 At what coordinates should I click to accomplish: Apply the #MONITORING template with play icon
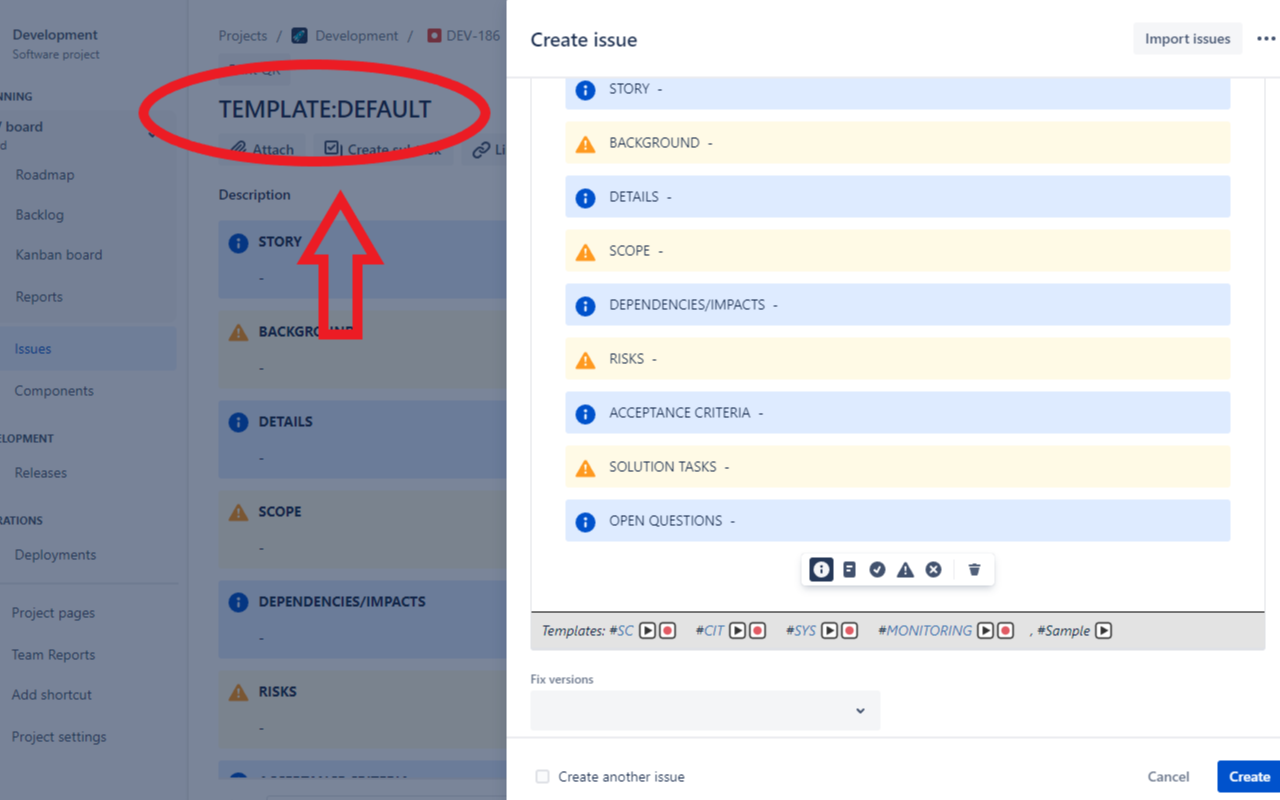[x=985, y=630]
